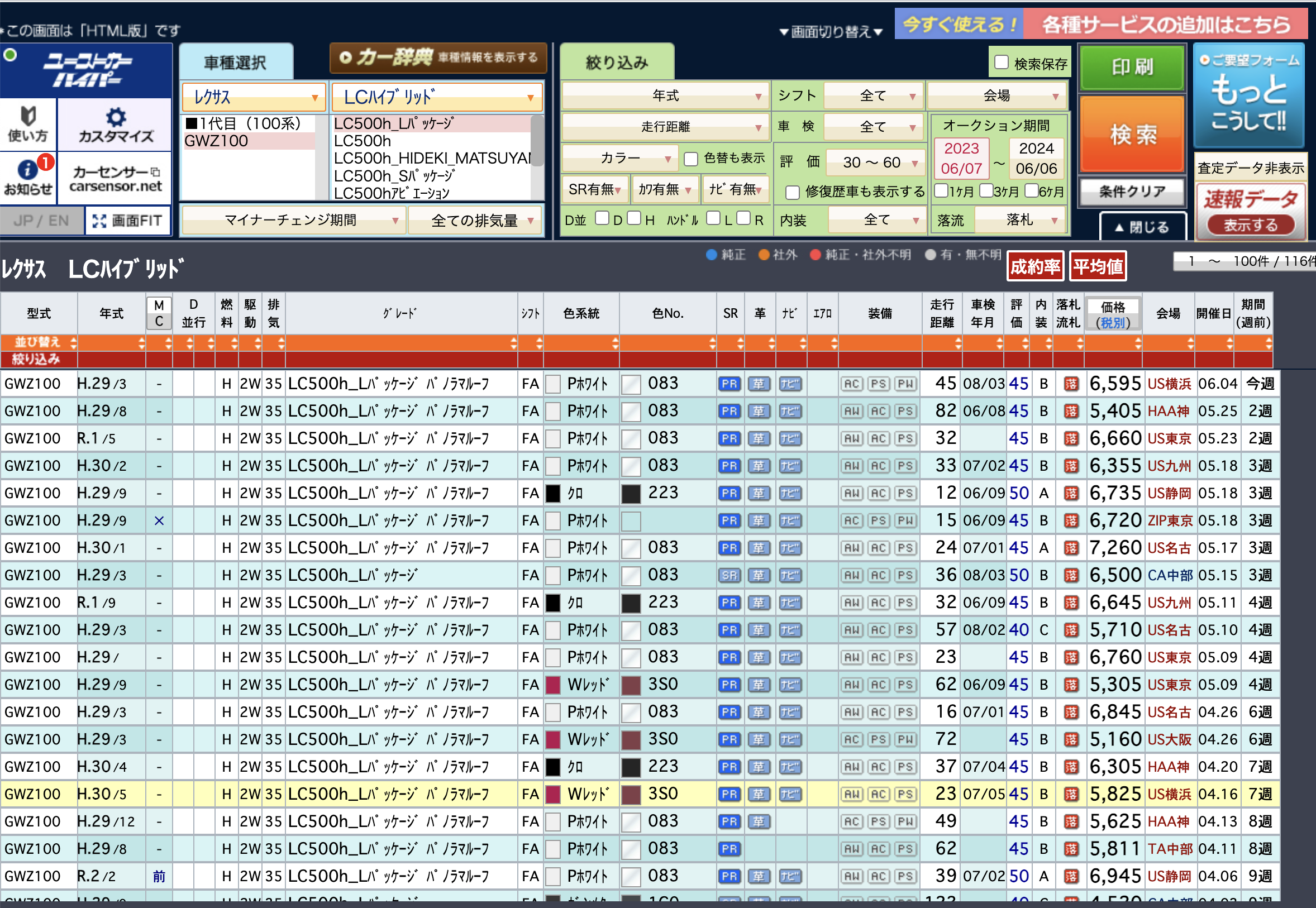
Task: Click PW equipment badge in 6,720 ZIP東京 row
Action: (906, 520)
